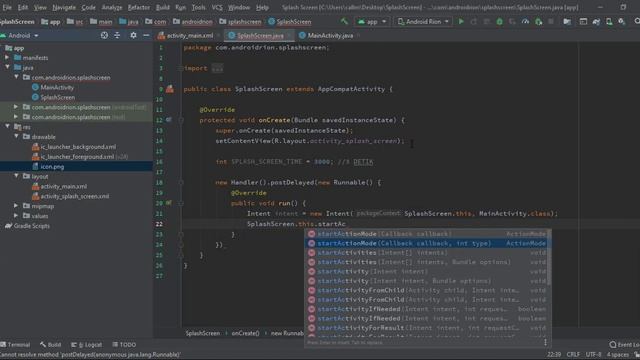
Task: Collapse the res folder
Action: pos(7,127)
